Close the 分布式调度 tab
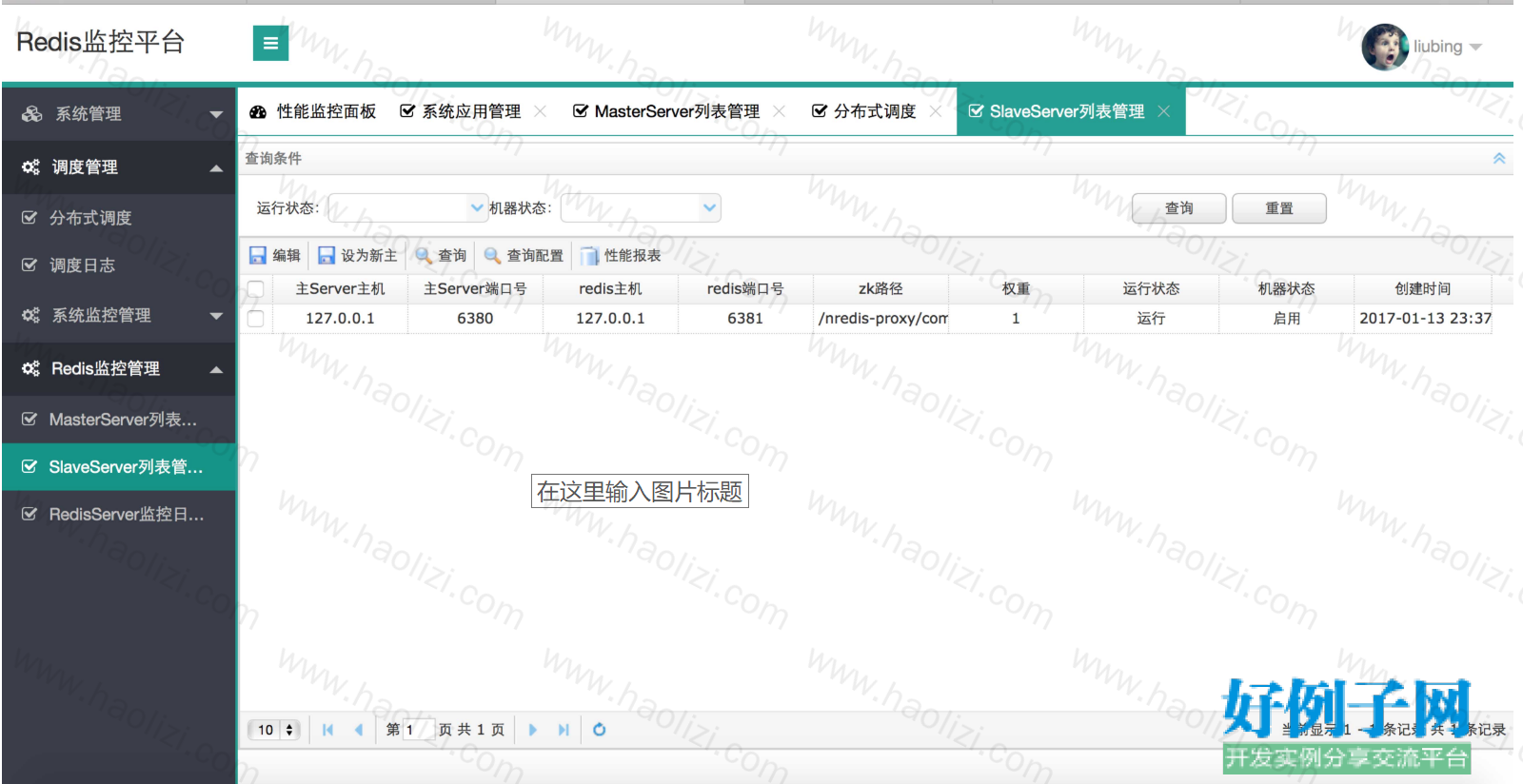Screen dimensions: 1523x784 (x=936, y=111)
